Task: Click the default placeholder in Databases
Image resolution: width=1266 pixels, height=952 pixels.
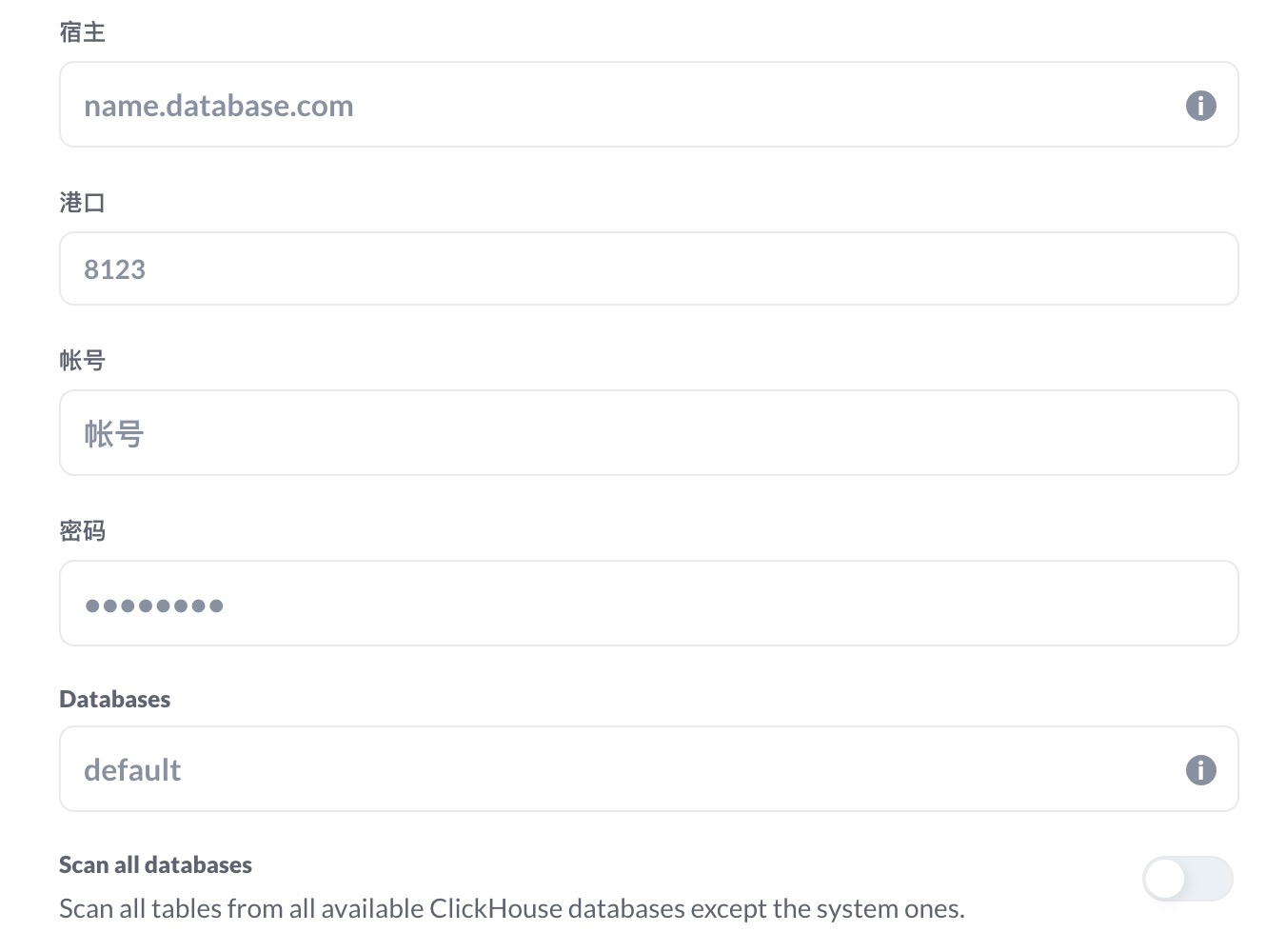Action: click(x=132, y=769)
